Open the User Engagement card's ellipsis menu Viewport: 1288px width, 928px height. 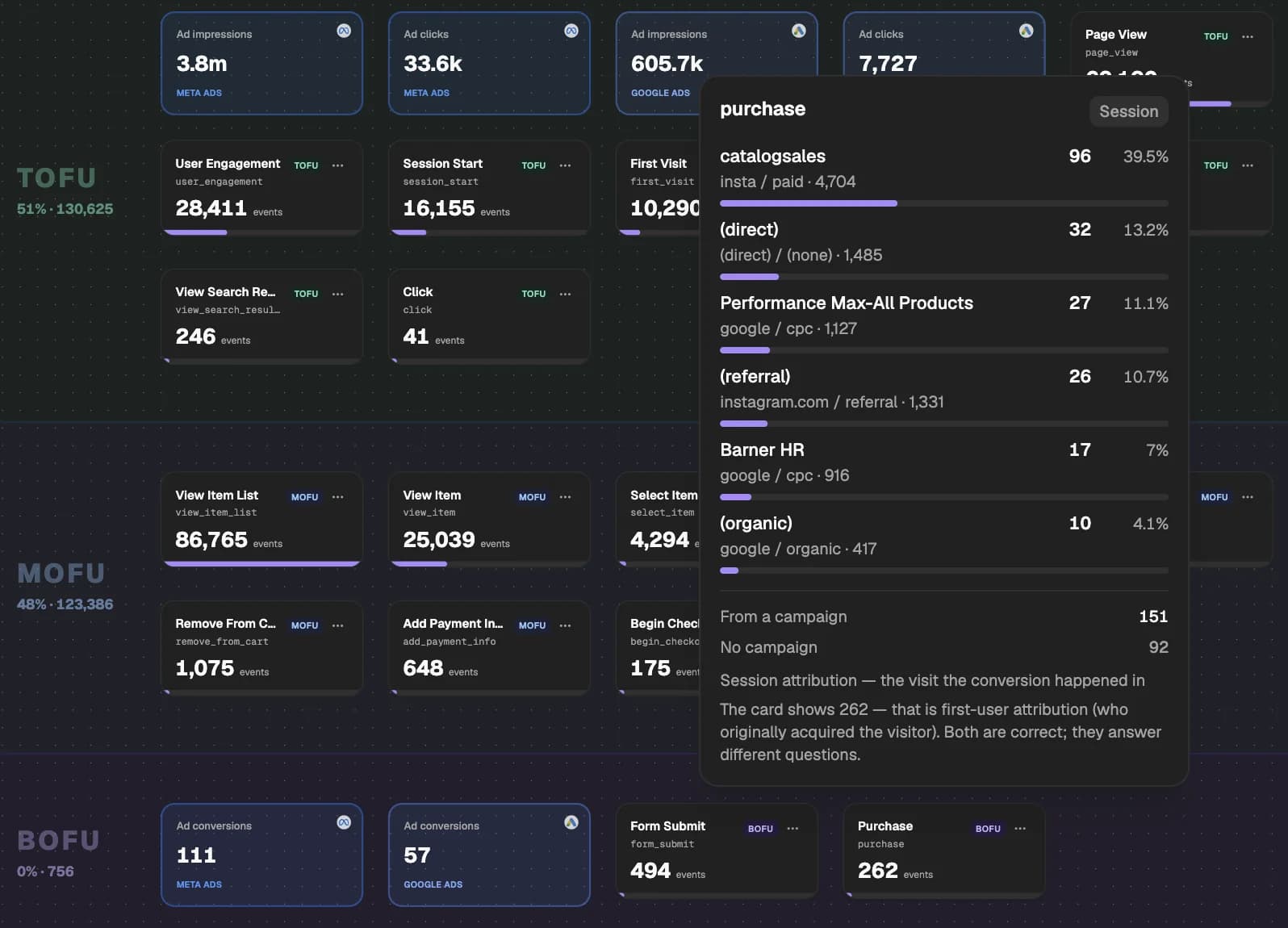(x=337, y=165)
